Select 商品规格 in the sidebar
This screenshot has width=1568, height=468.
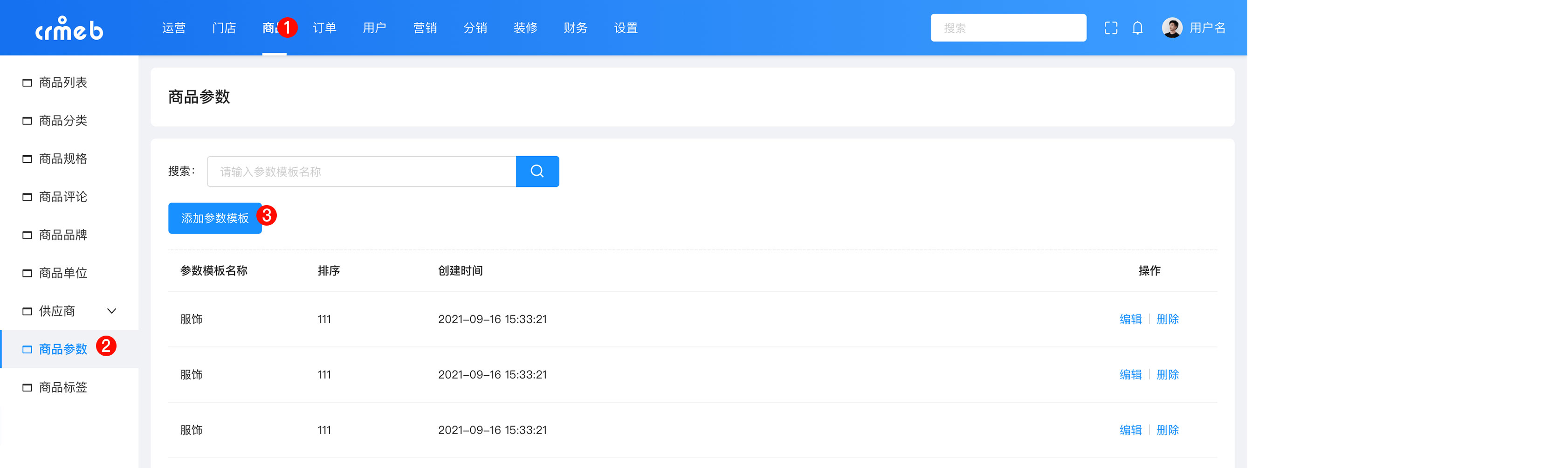(63, 159)
